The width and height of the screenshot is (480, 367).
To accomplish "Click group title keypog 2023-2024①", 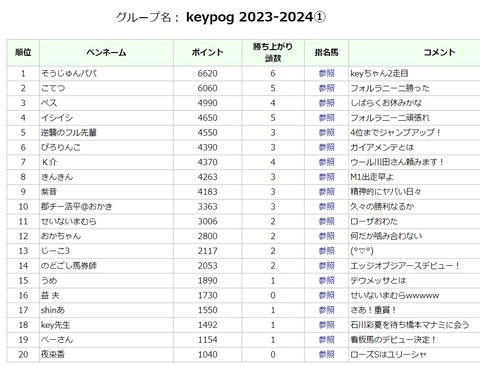I will [256, 17].
